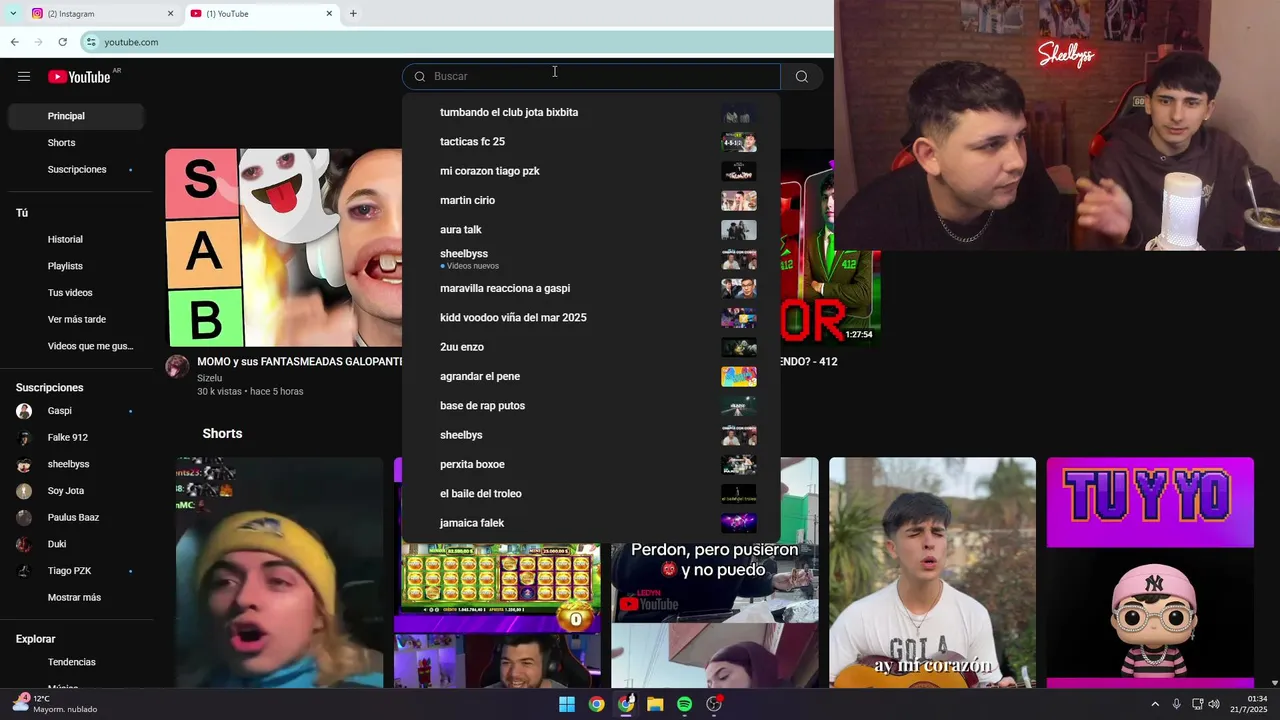The width and height of the screenshot is (1280, 720).
Task: Click the magnifier search button
Action: [802, 76]
